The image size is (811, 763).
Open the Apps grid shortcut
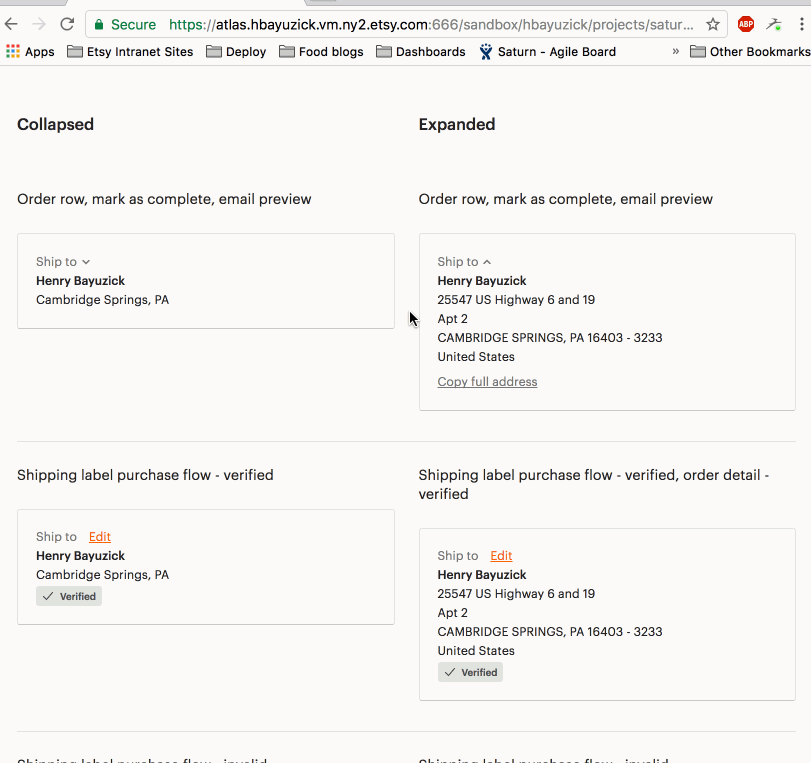point(30,52)
